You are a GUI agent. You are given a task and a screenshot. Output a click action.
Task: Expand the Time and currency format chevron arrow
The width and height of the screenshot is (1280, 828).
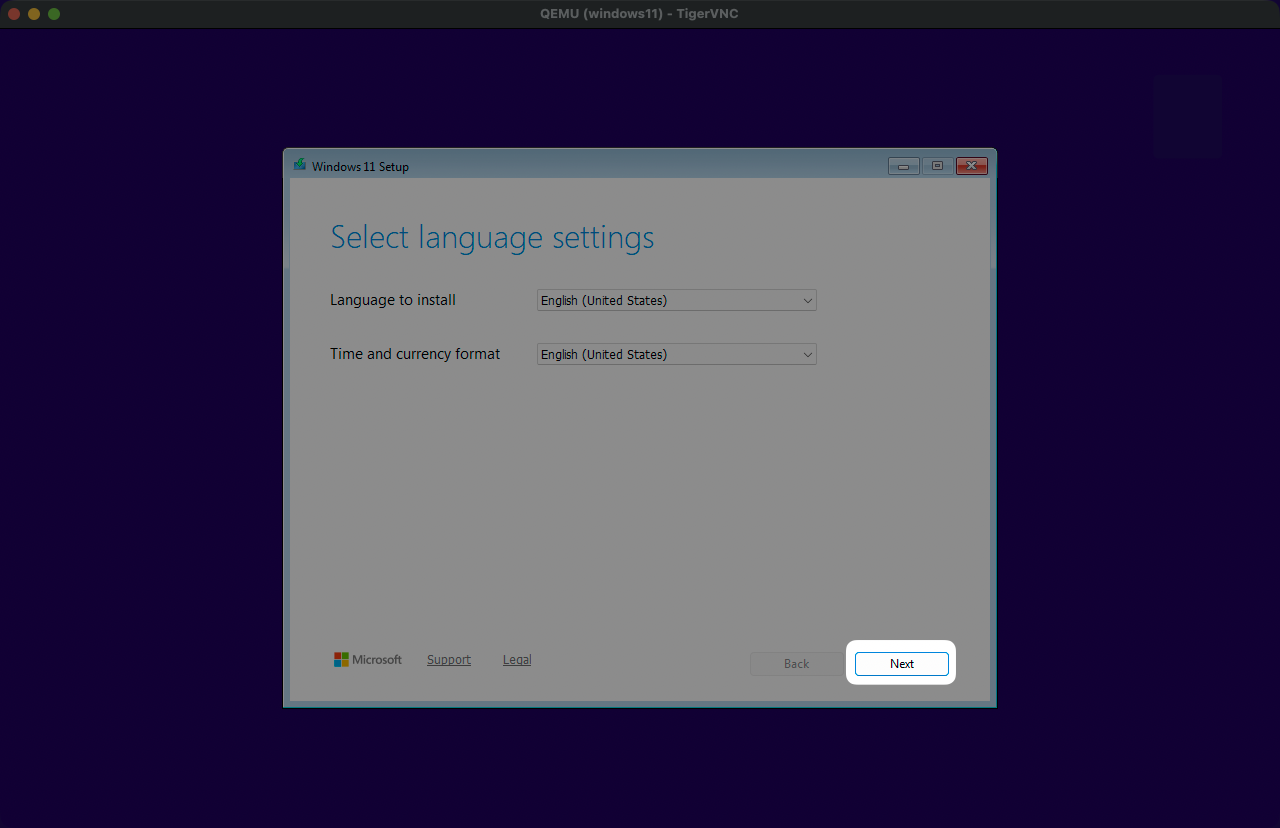(807, 354)
